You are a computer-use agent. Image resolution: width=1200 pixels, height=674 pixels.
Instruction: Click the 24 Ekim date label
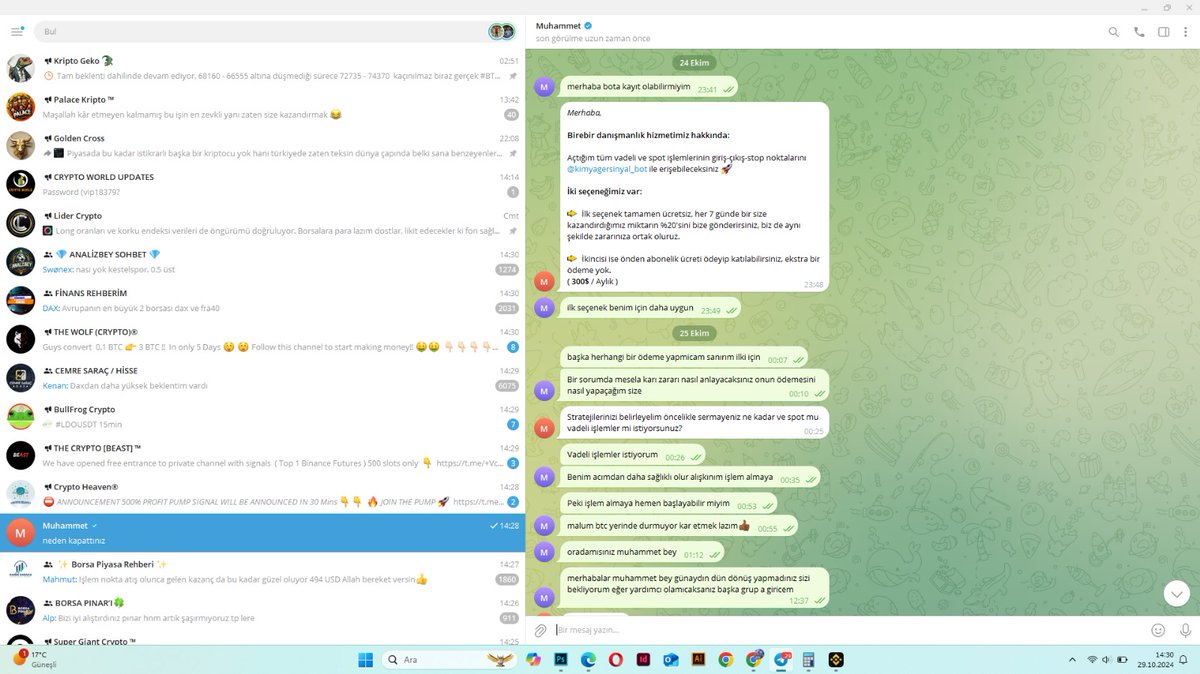pos(692,62)
